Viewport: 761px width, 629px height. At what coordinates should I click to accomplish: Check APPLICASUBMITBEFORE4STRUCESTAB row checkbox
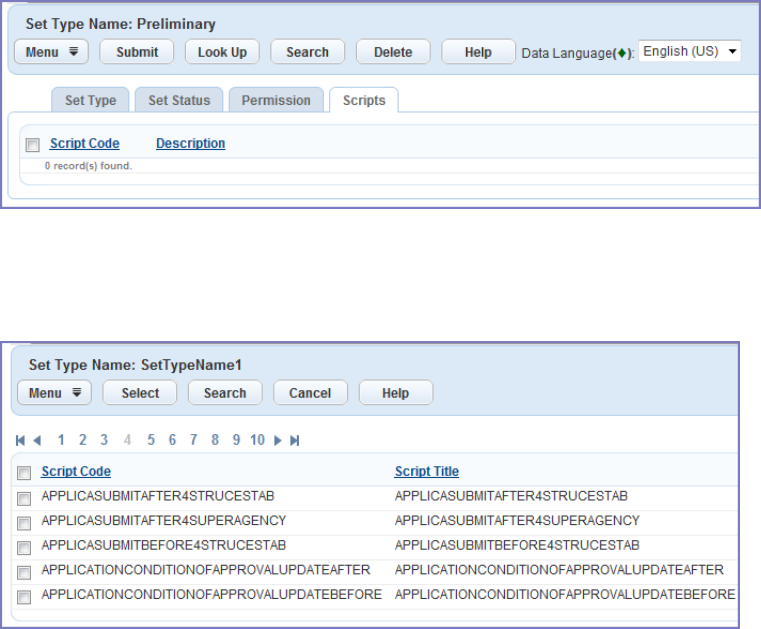pyautogui.click(x=24, y=548)
